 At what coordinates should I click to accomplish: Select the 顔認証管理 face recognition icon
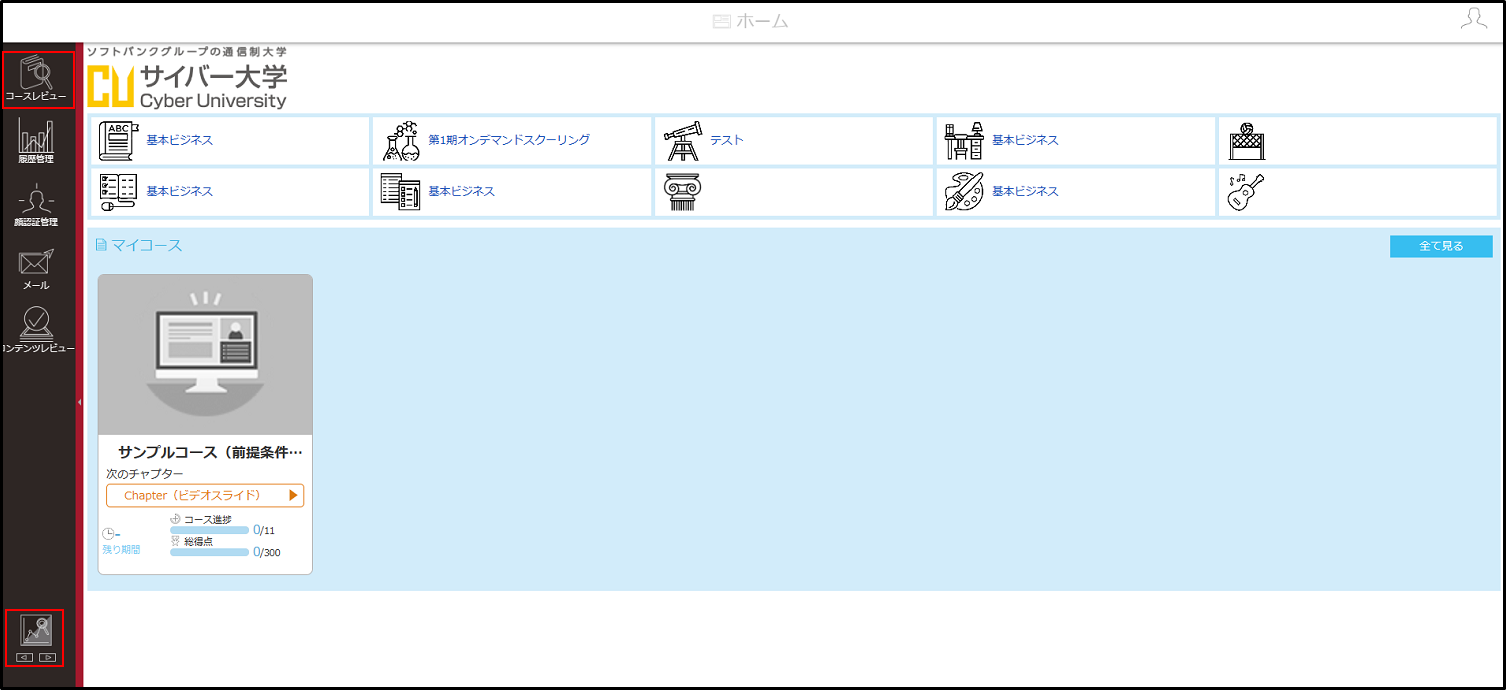point(36,206)
